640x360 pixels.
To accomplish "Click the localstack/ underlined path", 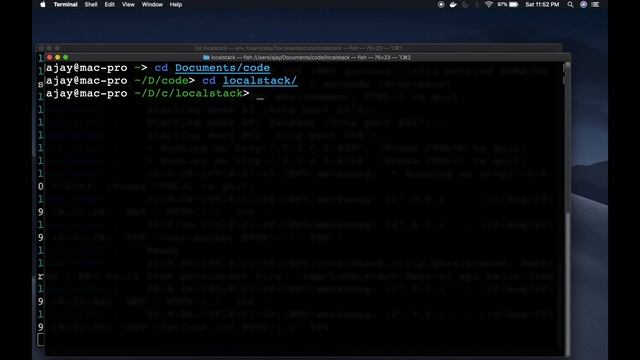I will tap(260, 81).
